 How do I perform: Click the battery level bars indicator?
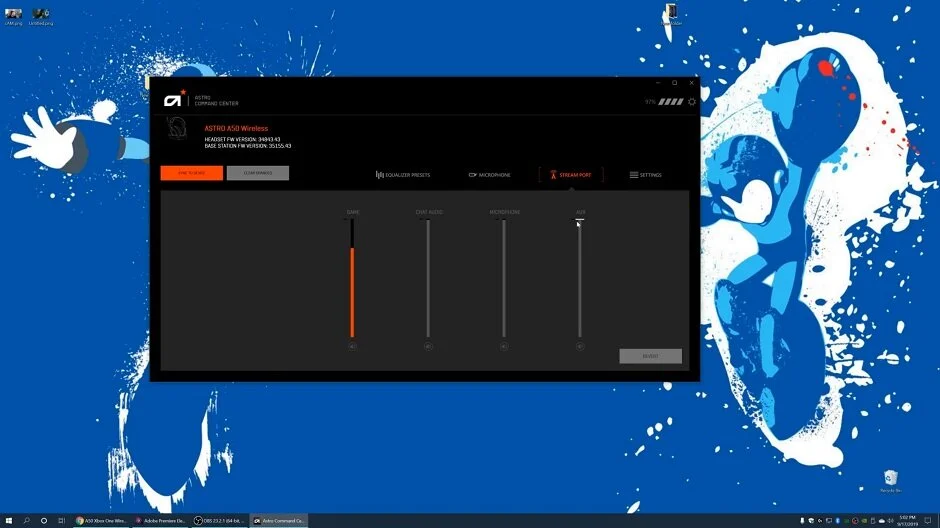(671, 102)
